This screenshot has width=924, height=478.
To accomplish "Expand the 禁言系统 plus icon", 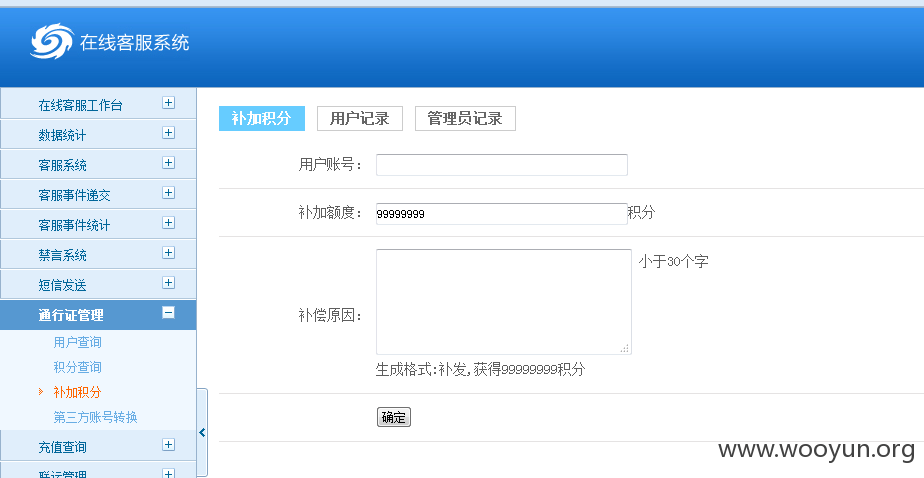I will click(169, 253).
